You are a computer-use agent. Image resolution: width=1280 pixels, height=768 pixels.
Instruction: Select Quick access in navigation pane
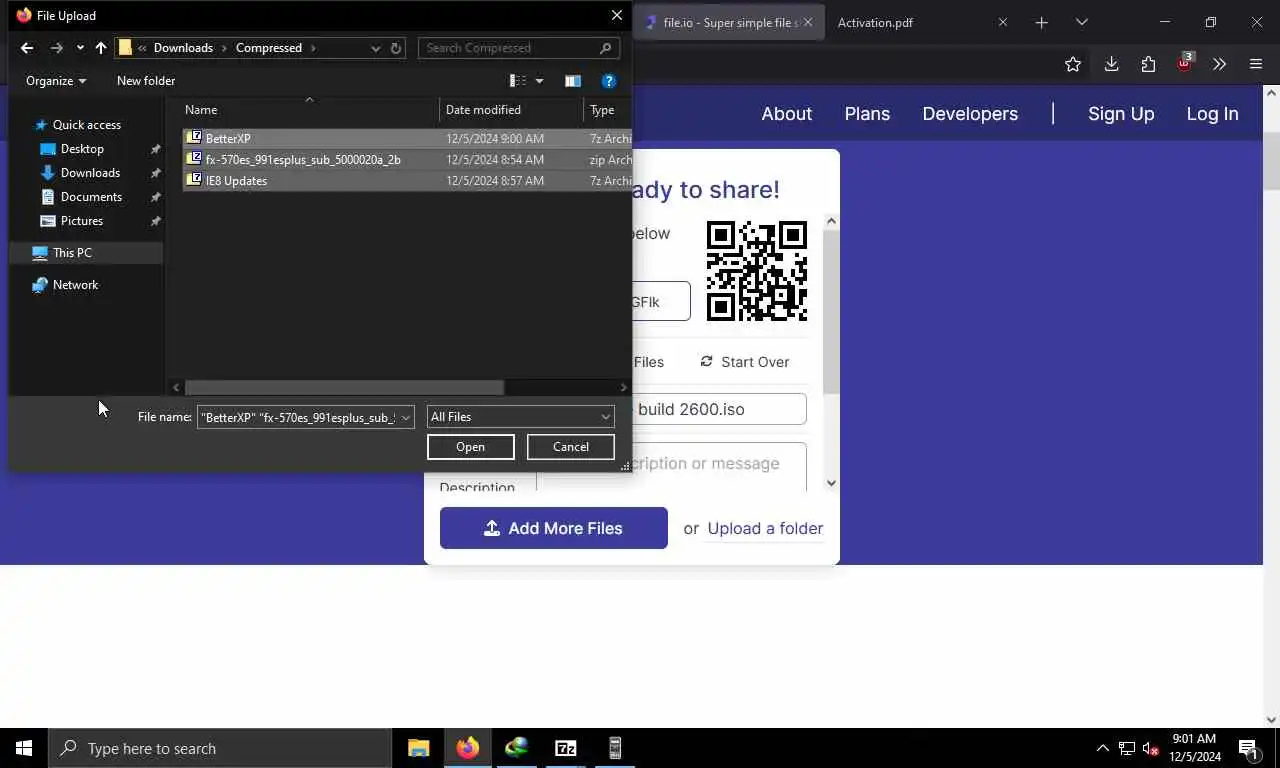pyautogui.click(x=86, y=125)
